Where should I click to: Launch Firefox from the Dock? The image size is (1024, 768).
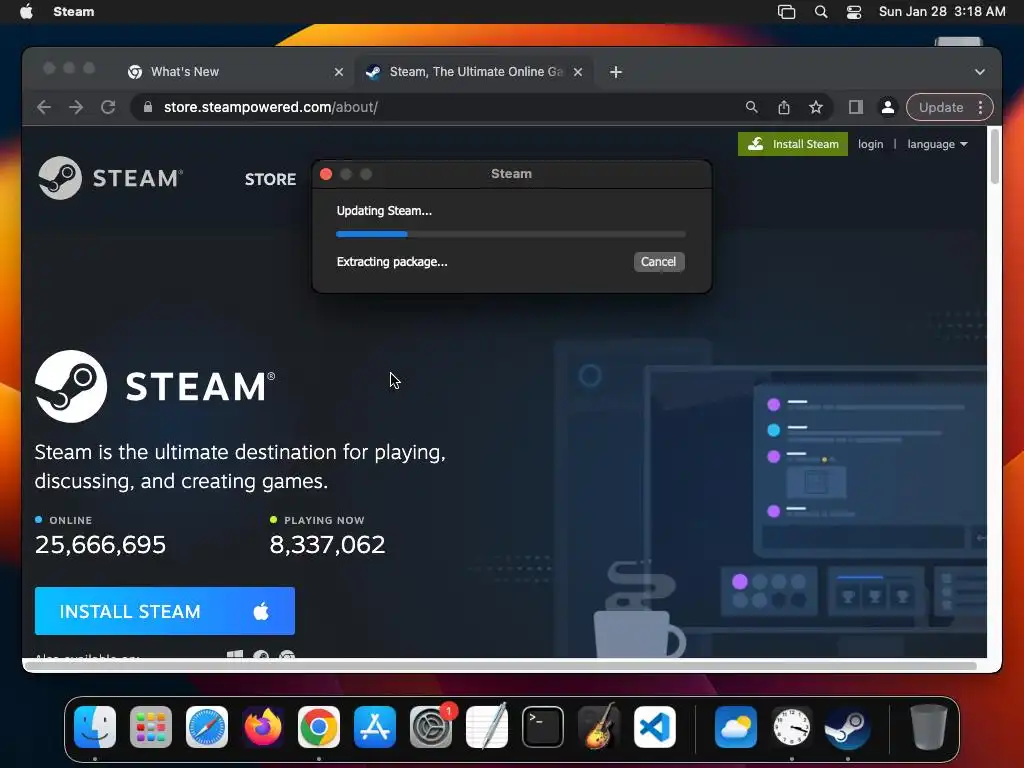[263, 727]
